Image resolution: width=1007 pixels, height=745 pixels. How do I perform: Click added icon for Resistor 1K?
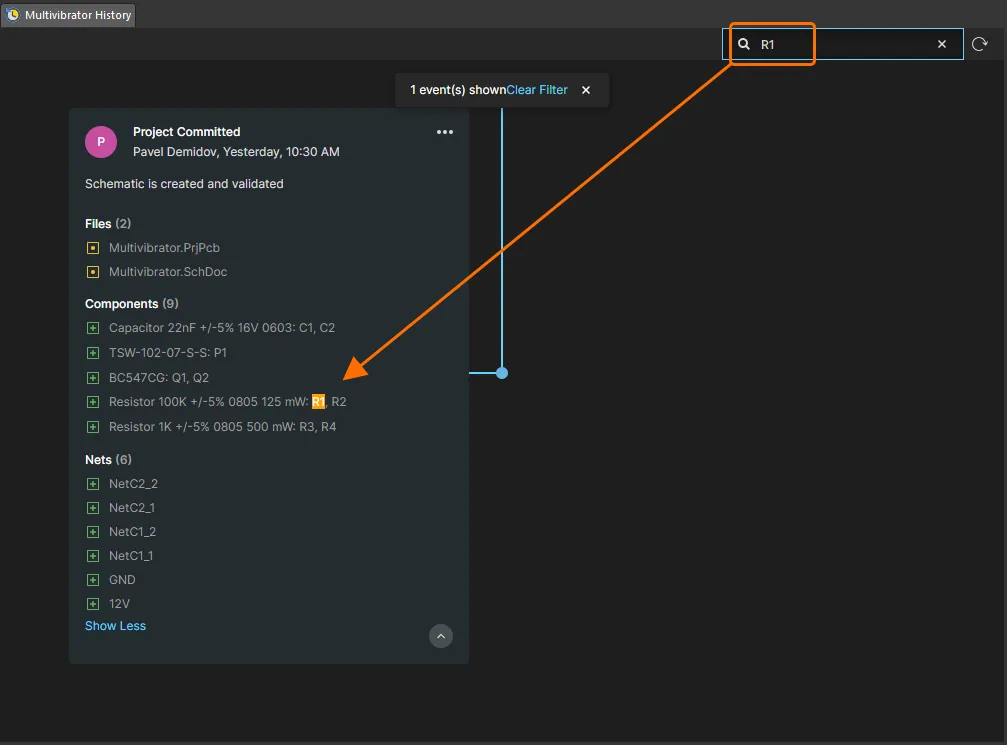tap(92, 427)
